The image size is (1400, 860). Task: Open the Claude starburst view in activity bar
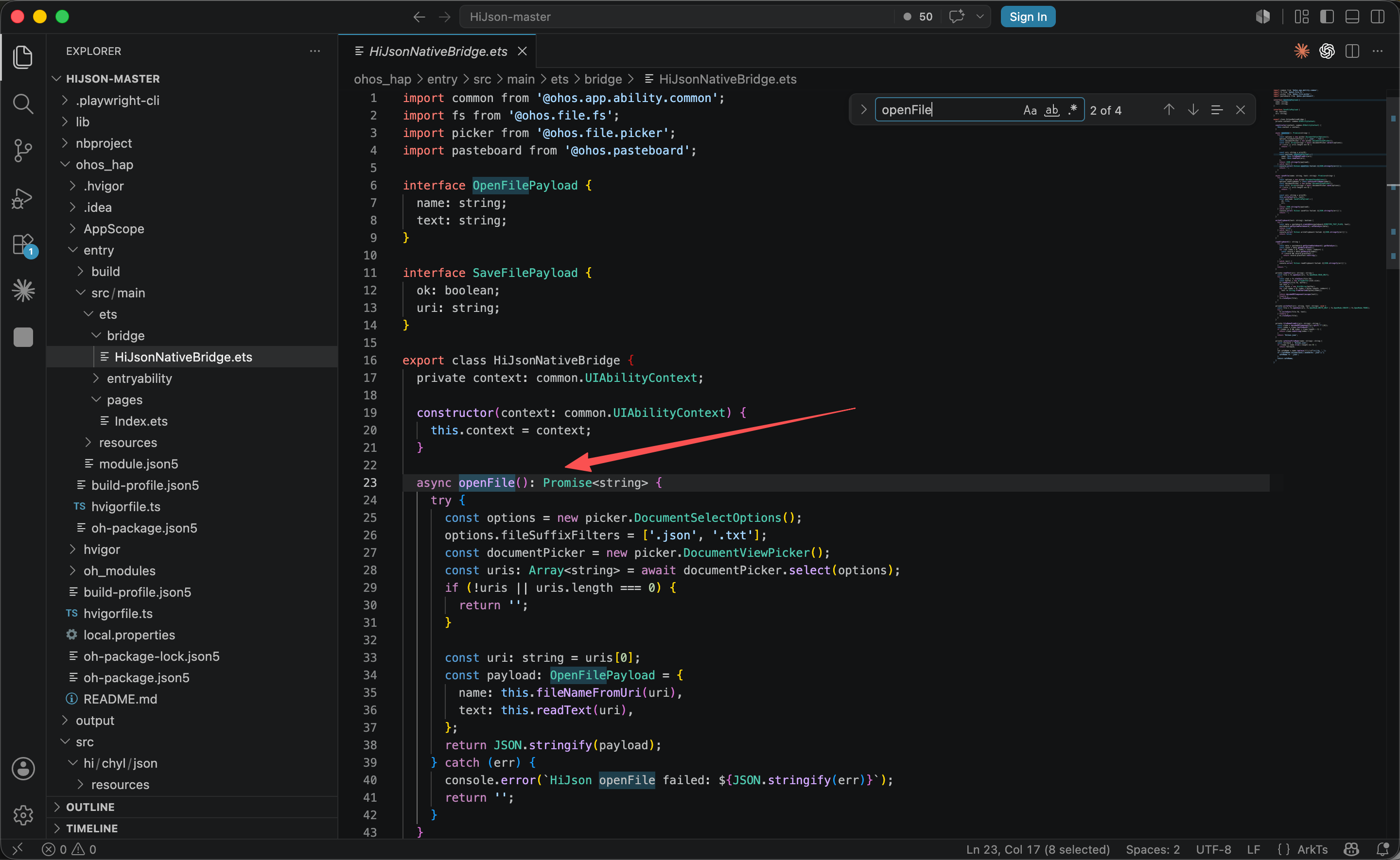[x=23, y=291]
